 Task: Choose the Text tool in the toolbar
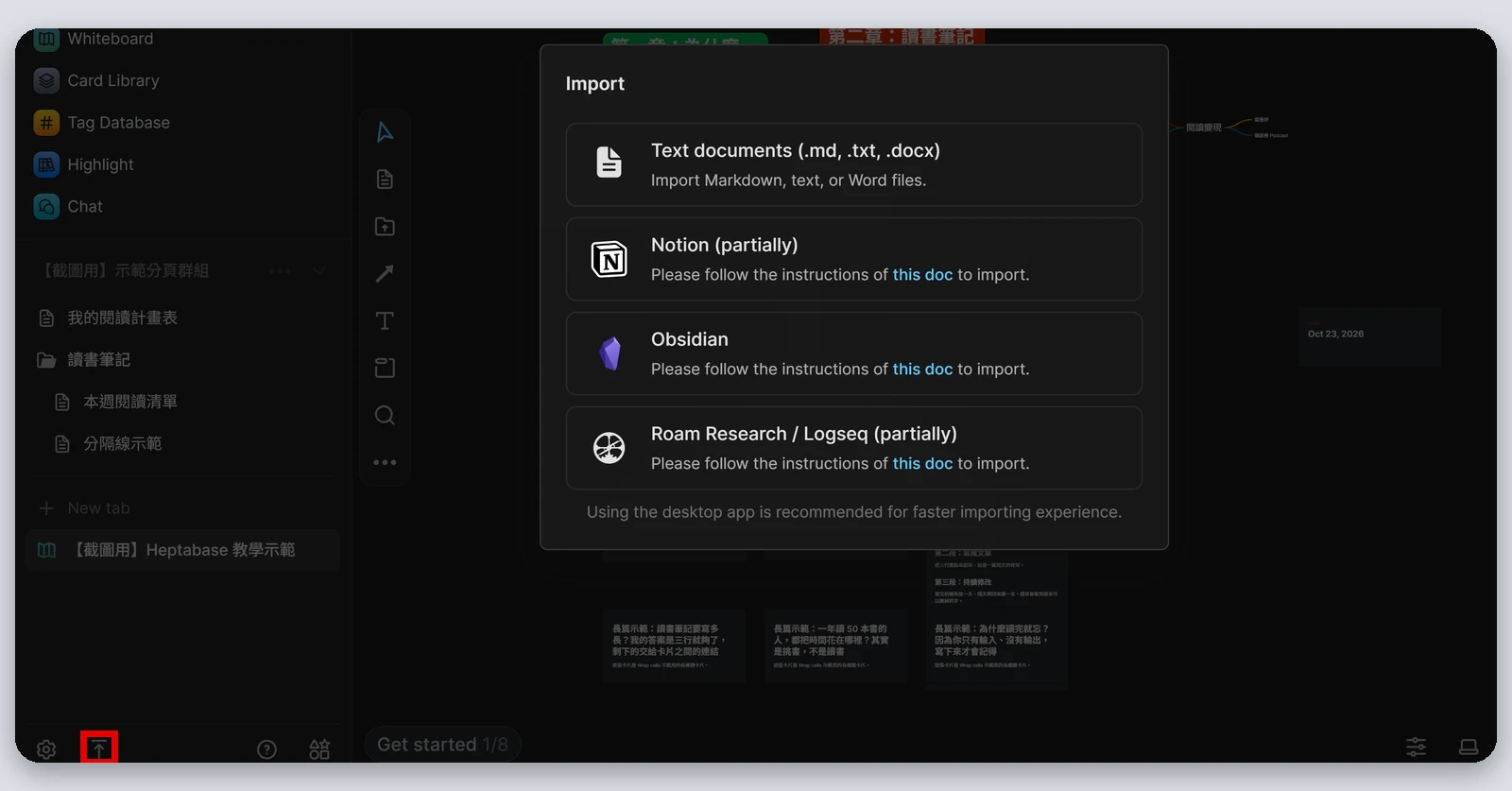(385, 321)
